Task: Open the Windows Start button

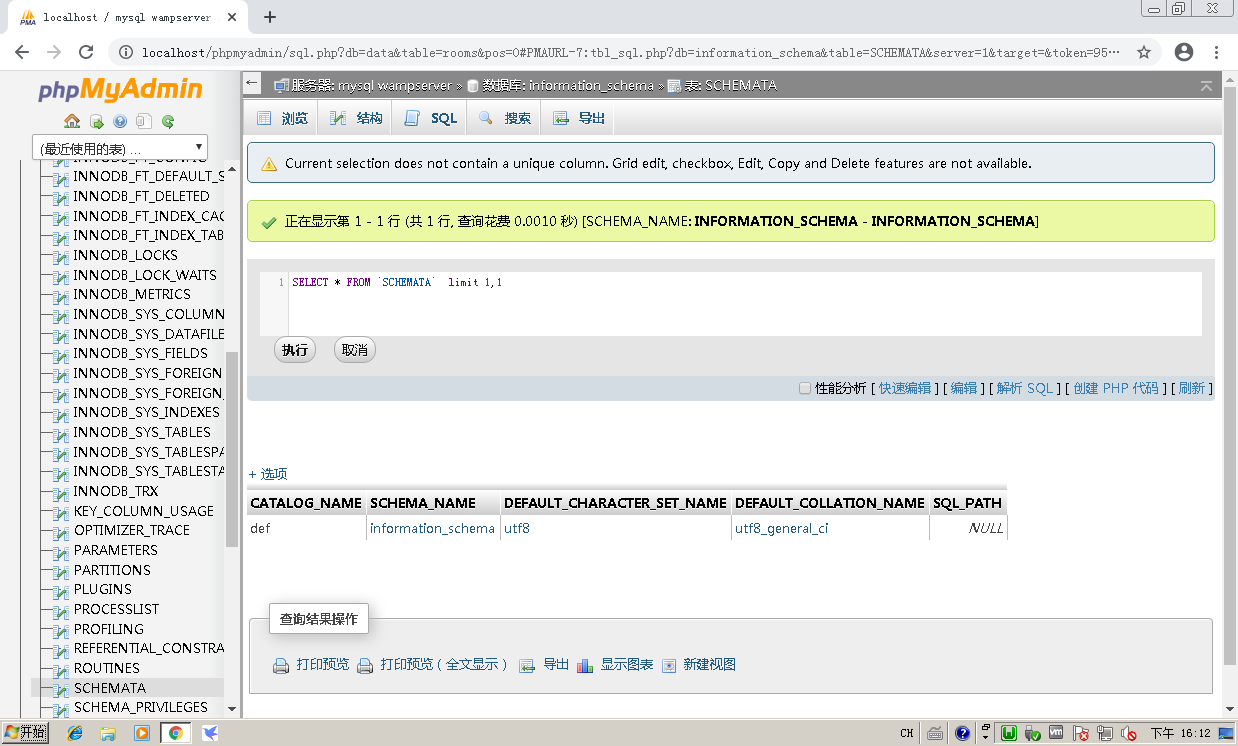Action: 25,733
